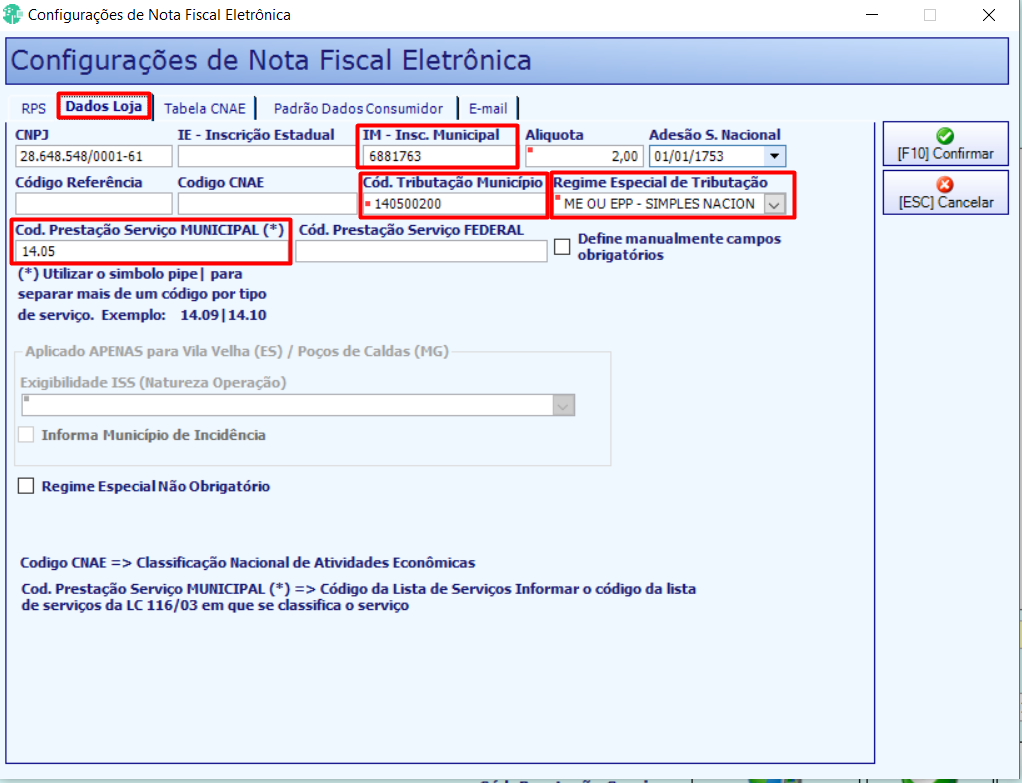The image size is (1022, 783).
Task: Open Adesão S. Nacional date dropdown
Action: click(774, 156)
